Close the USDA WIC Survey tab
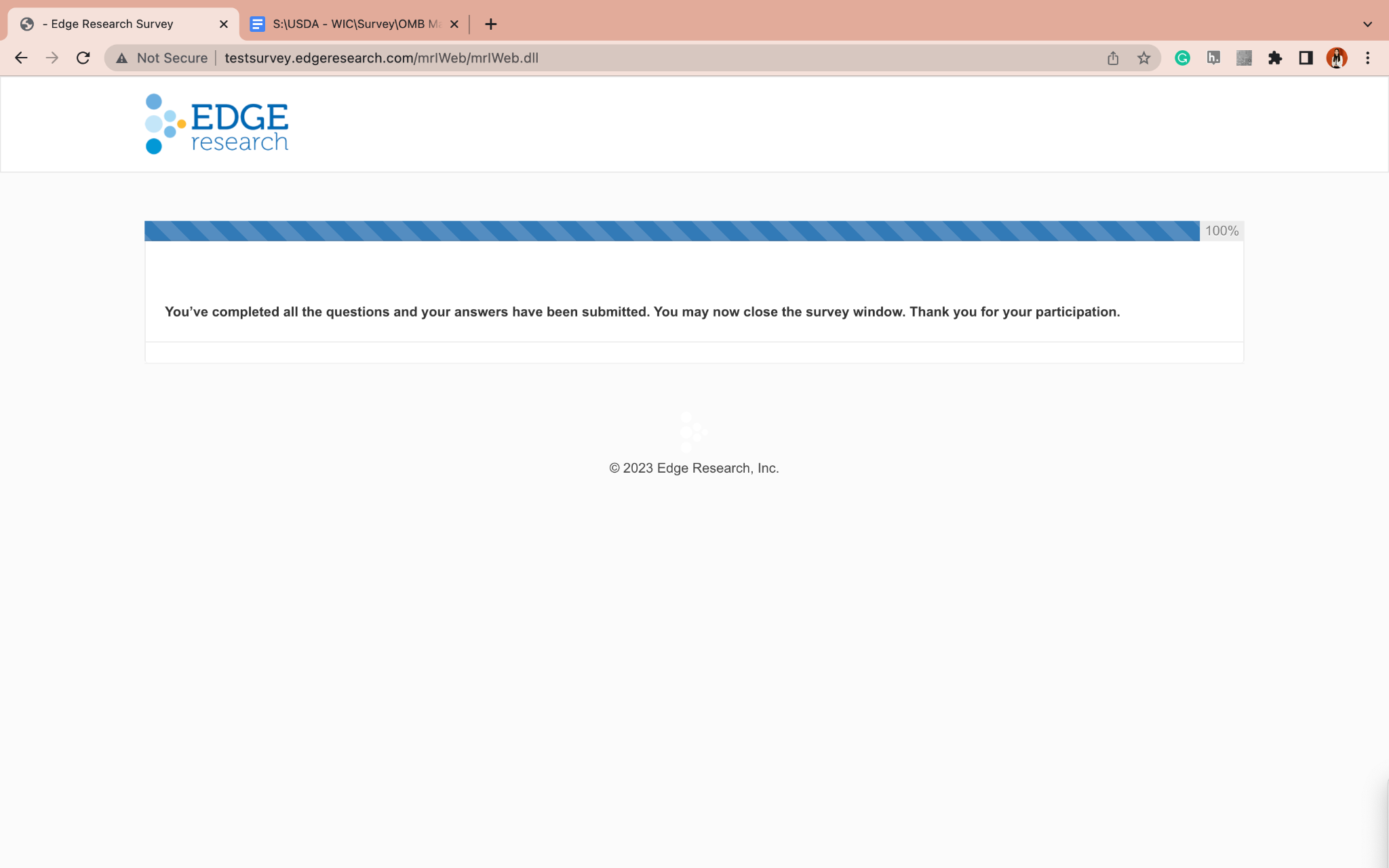The image size is (1389, 868). [x=454, y=24]
